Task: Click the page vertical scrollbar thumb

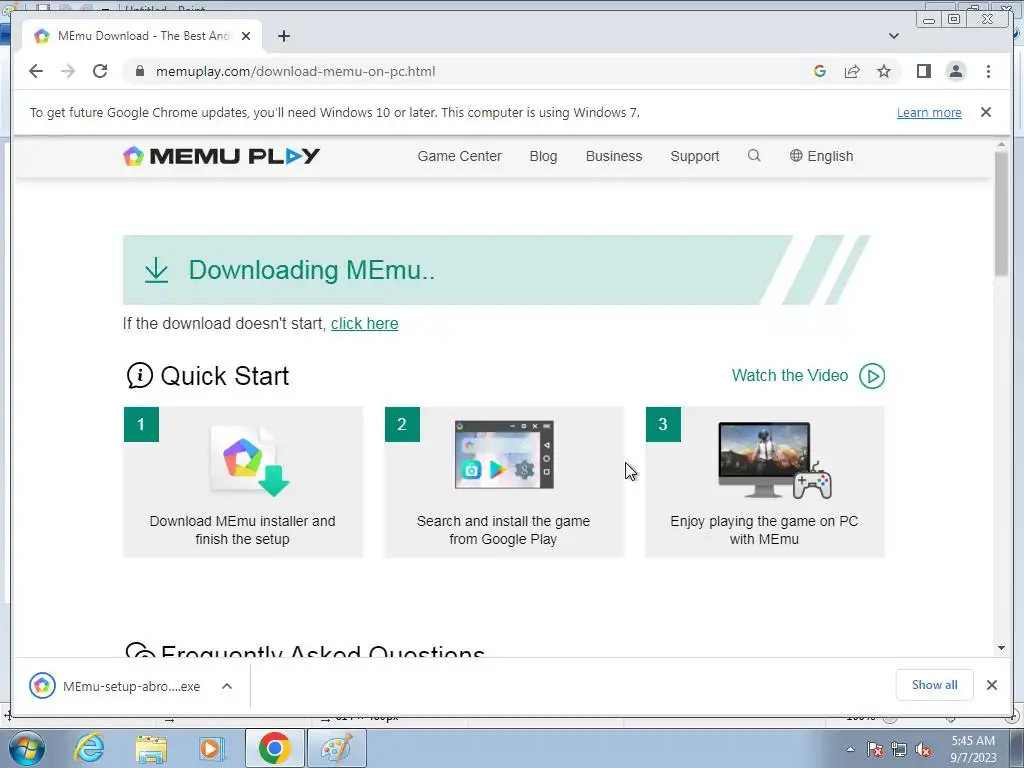Action: click(1002, 212)
